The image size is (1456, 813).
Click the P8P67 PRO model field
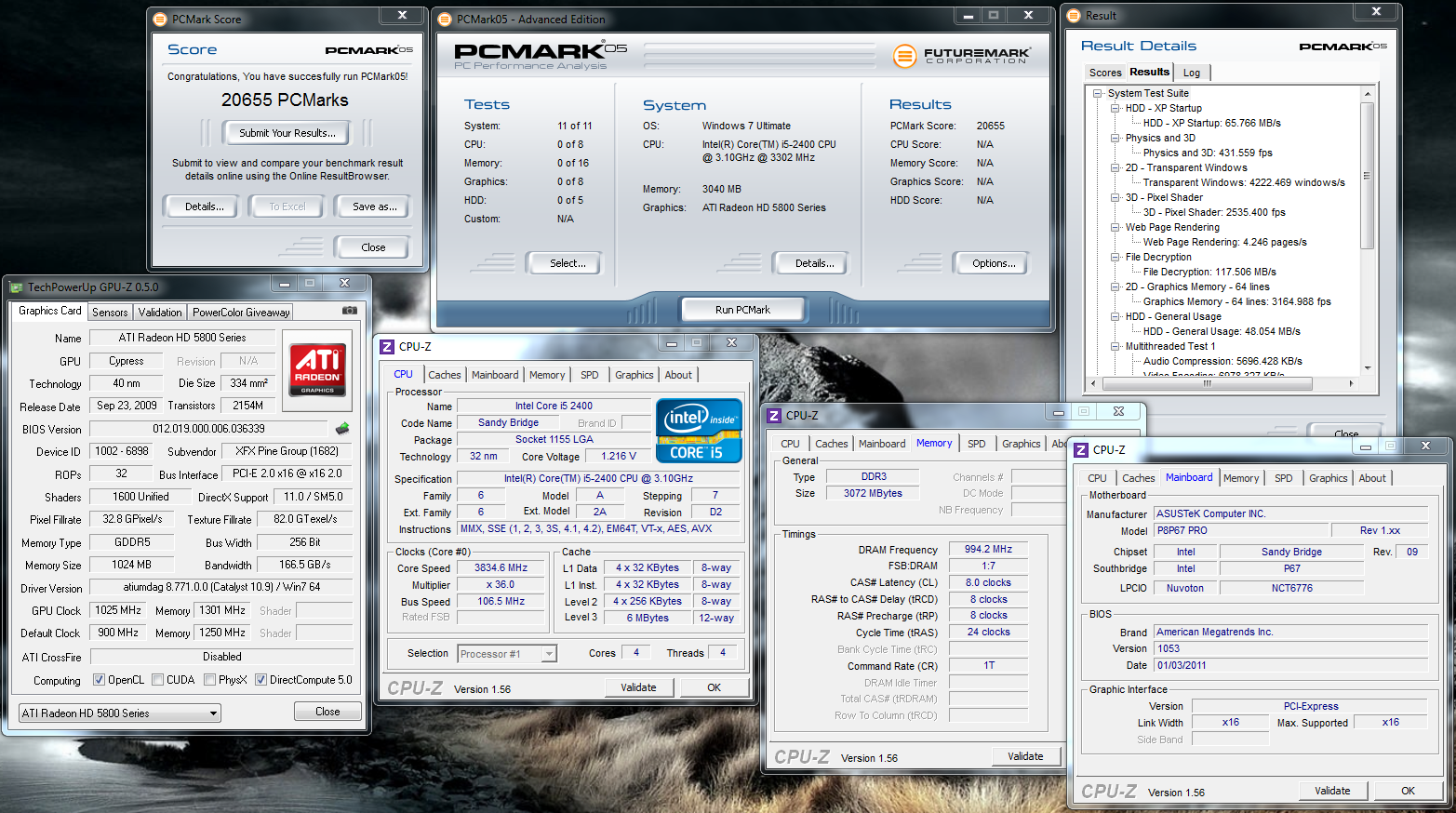1239,530
